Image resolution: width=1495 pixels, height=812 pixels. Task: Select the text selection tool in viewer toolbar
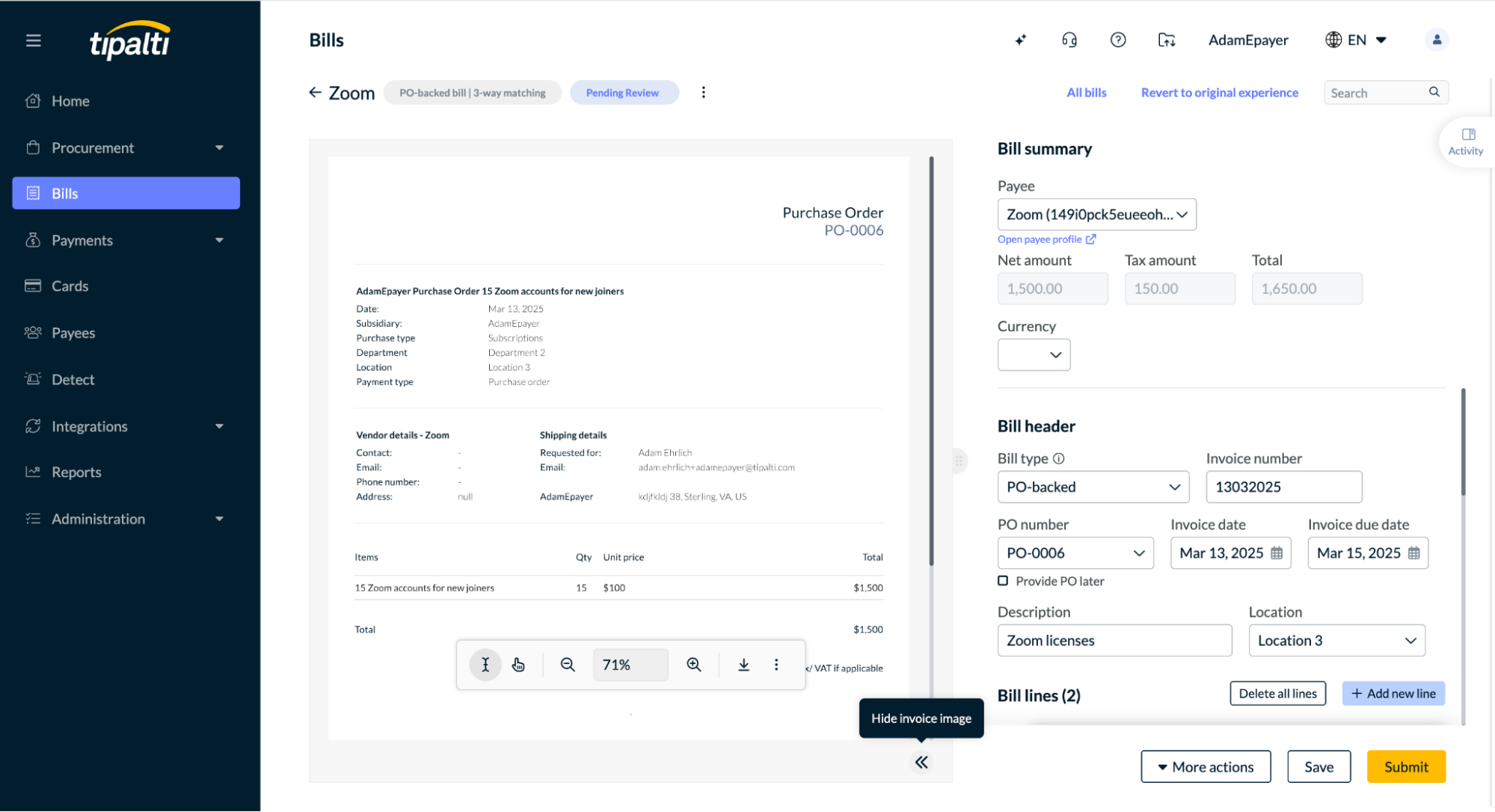coord(485,665)
